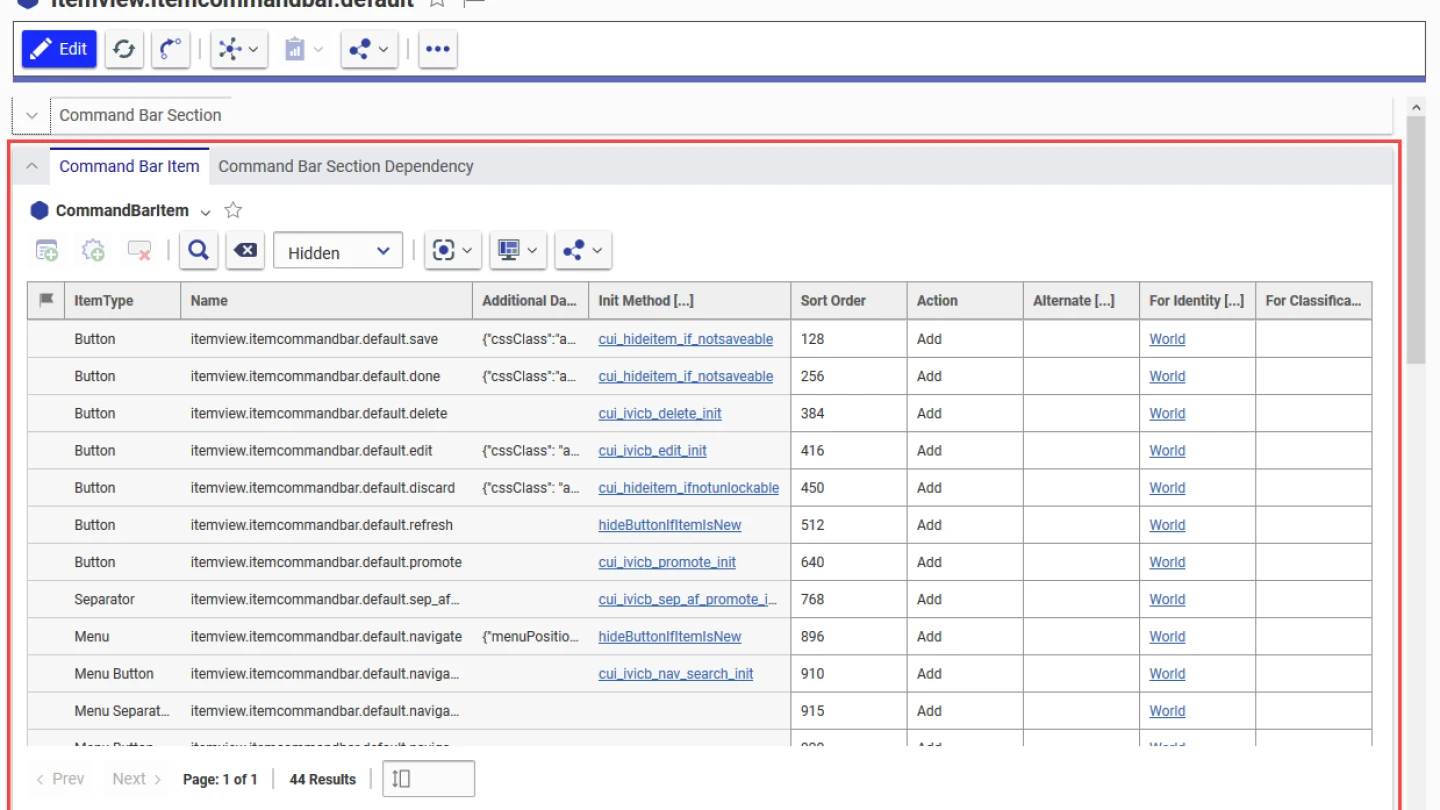This screenshot has width=1440, height=810.
Task: Collapse the relationships panel with the up chevron
Action: pyautogui.click(x=31, y=166)
